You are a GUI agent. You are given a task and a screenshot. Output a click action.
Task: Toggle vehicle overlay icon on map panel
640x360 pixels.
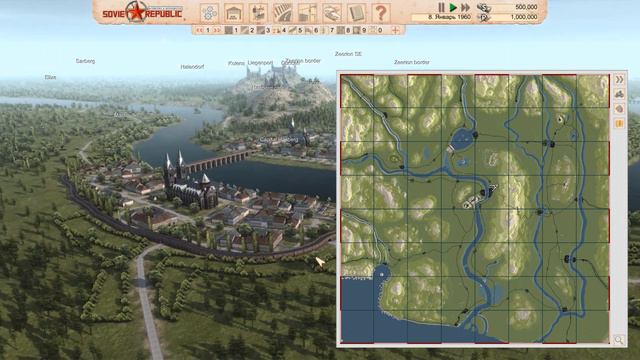click(619, 94)
